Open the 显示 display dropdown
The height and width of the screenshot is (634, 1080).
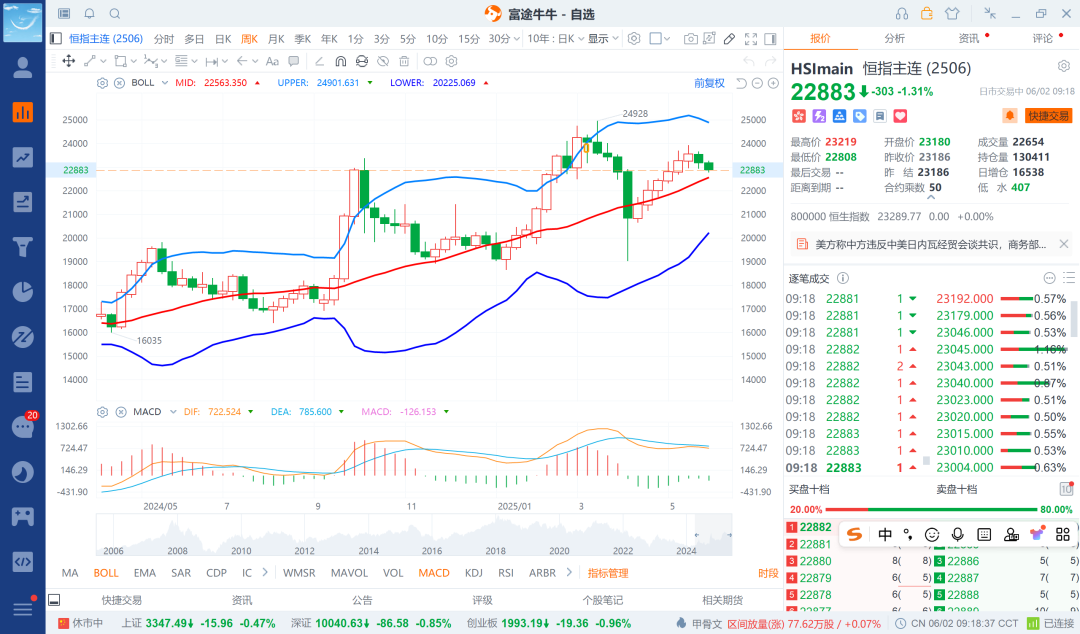(x=603, y=39)
